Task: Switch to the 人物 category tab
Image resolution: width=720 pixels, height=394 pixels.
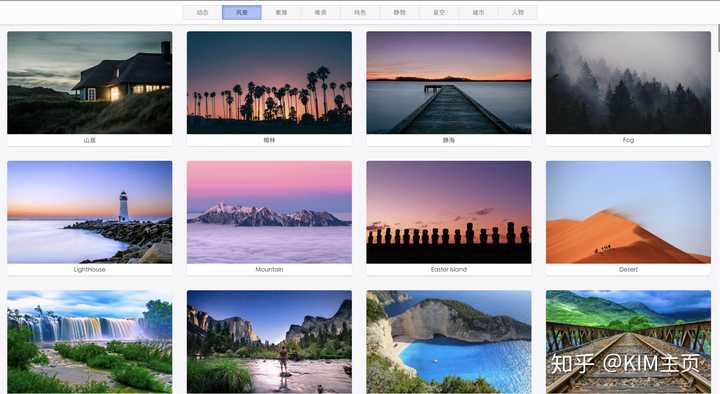Action: click(518, 12)
